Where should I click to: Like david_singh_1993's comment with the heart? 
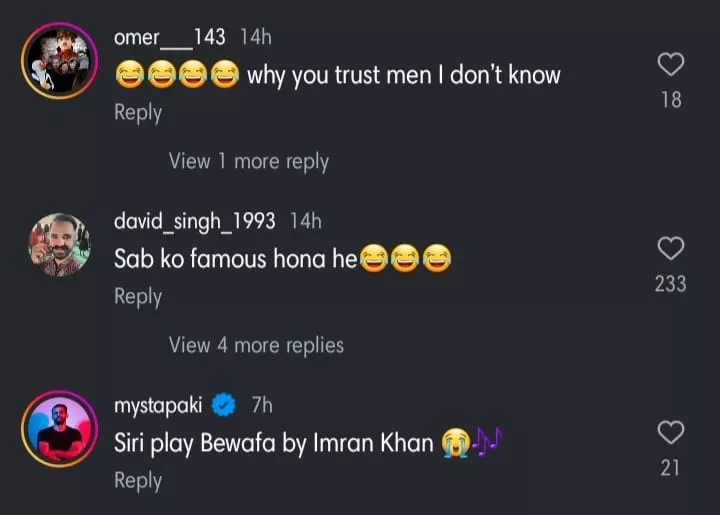[671, 248]
